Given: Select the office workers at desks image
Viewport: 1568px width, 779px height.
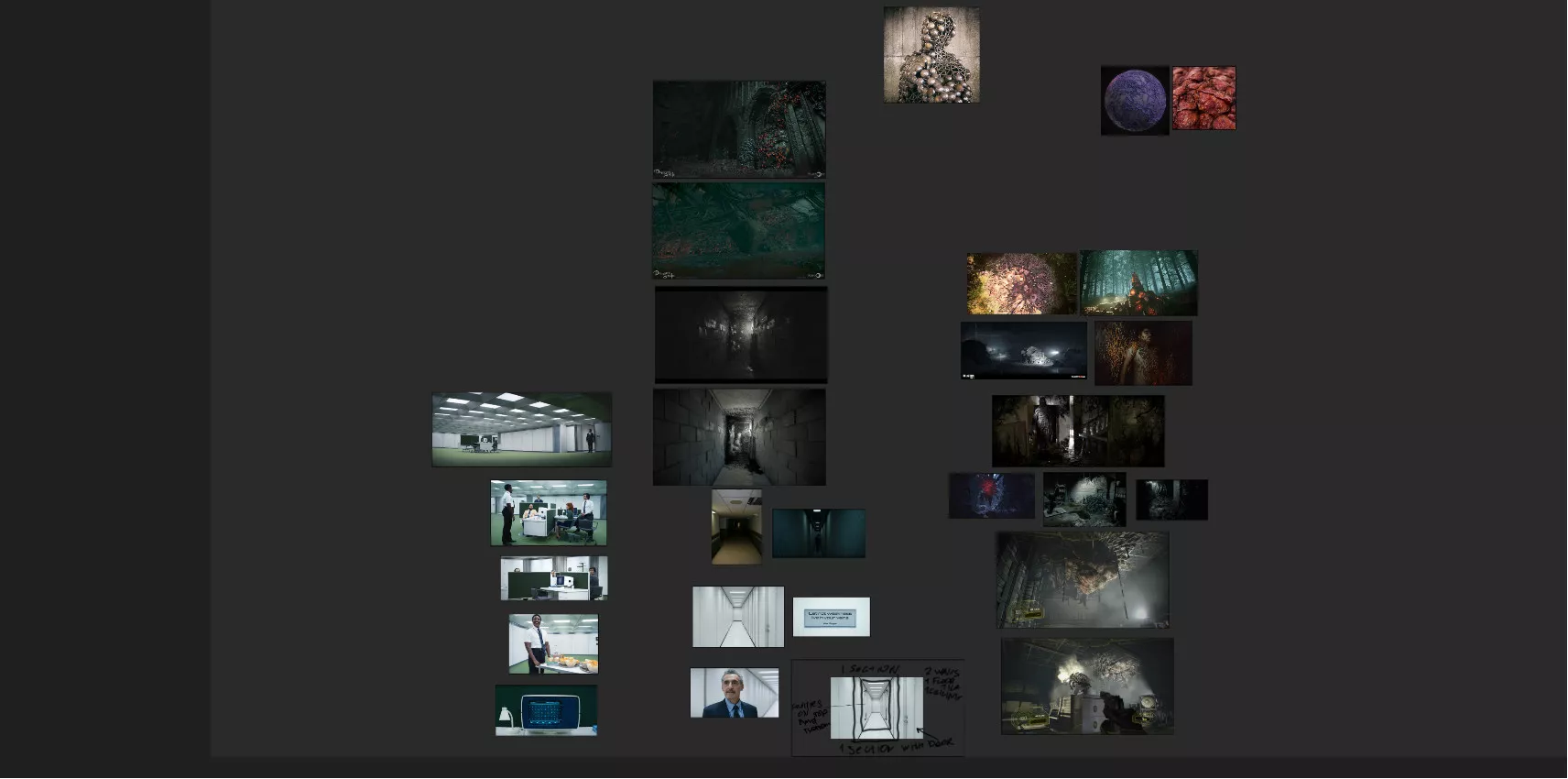Looking at the screenshot, I should tap(548, 513).
